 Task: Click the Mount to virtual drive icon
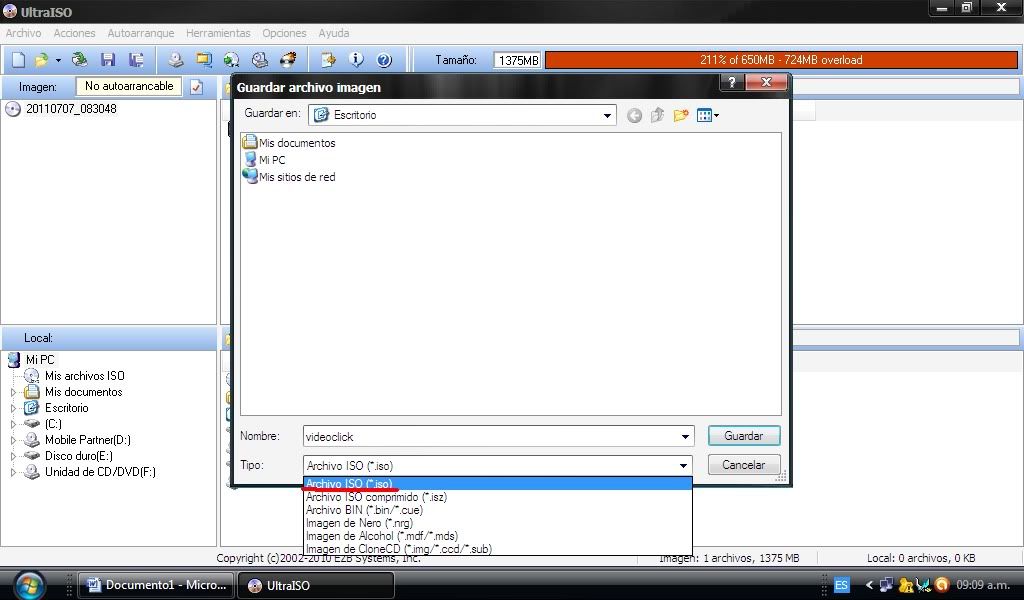[260, 60]
